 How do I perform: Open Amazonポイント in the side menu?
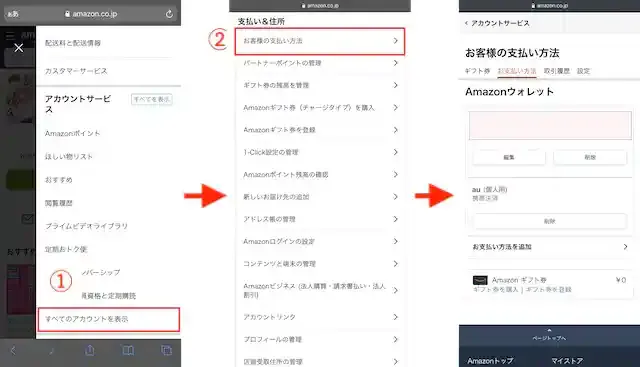tap(73, 133)
